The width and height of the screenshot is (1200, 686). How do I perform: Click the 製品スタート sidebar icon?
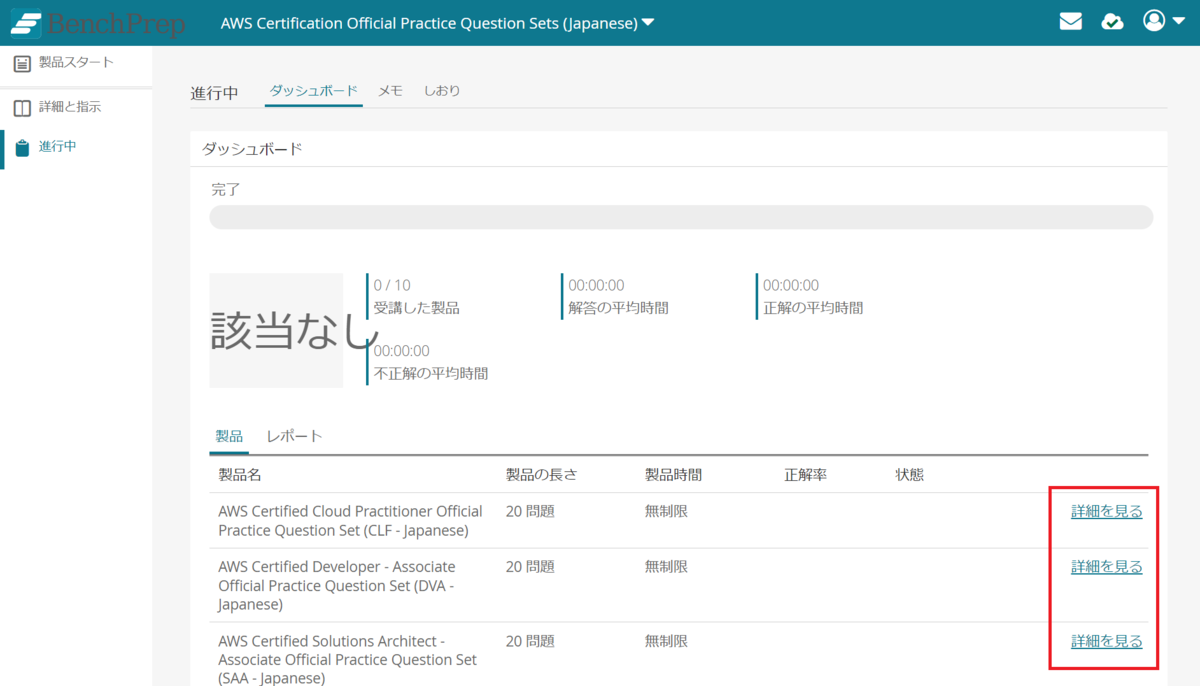[22, 64]
